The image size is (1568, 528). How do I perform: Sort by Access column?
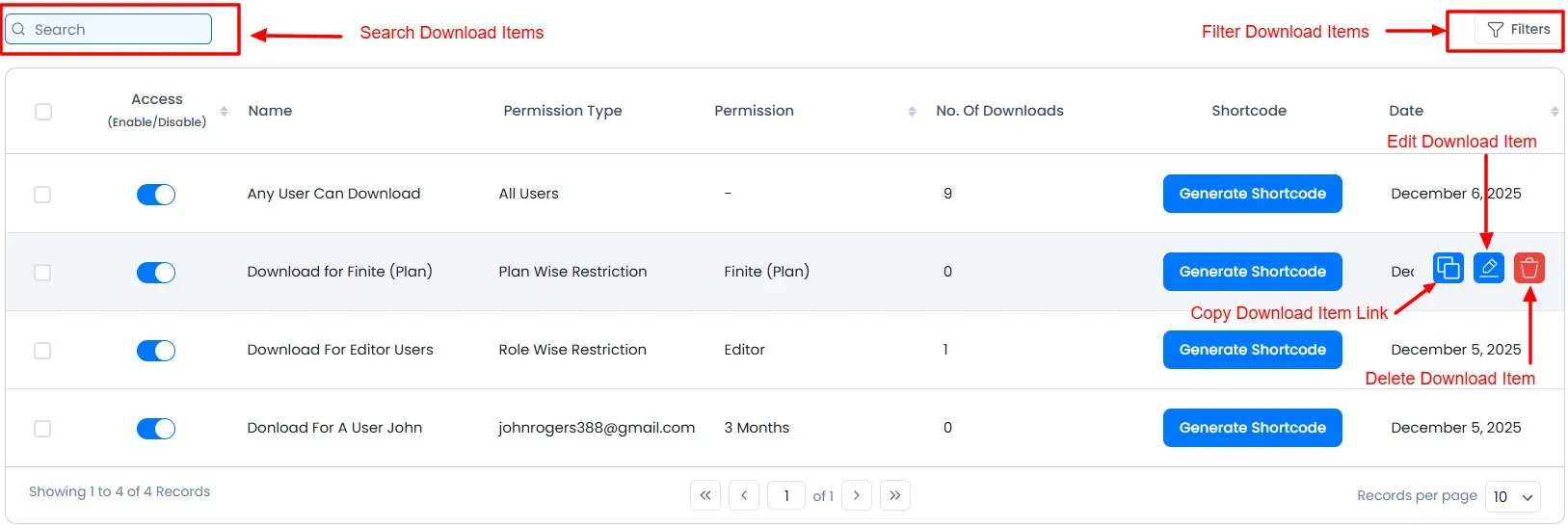coord(224,111)
